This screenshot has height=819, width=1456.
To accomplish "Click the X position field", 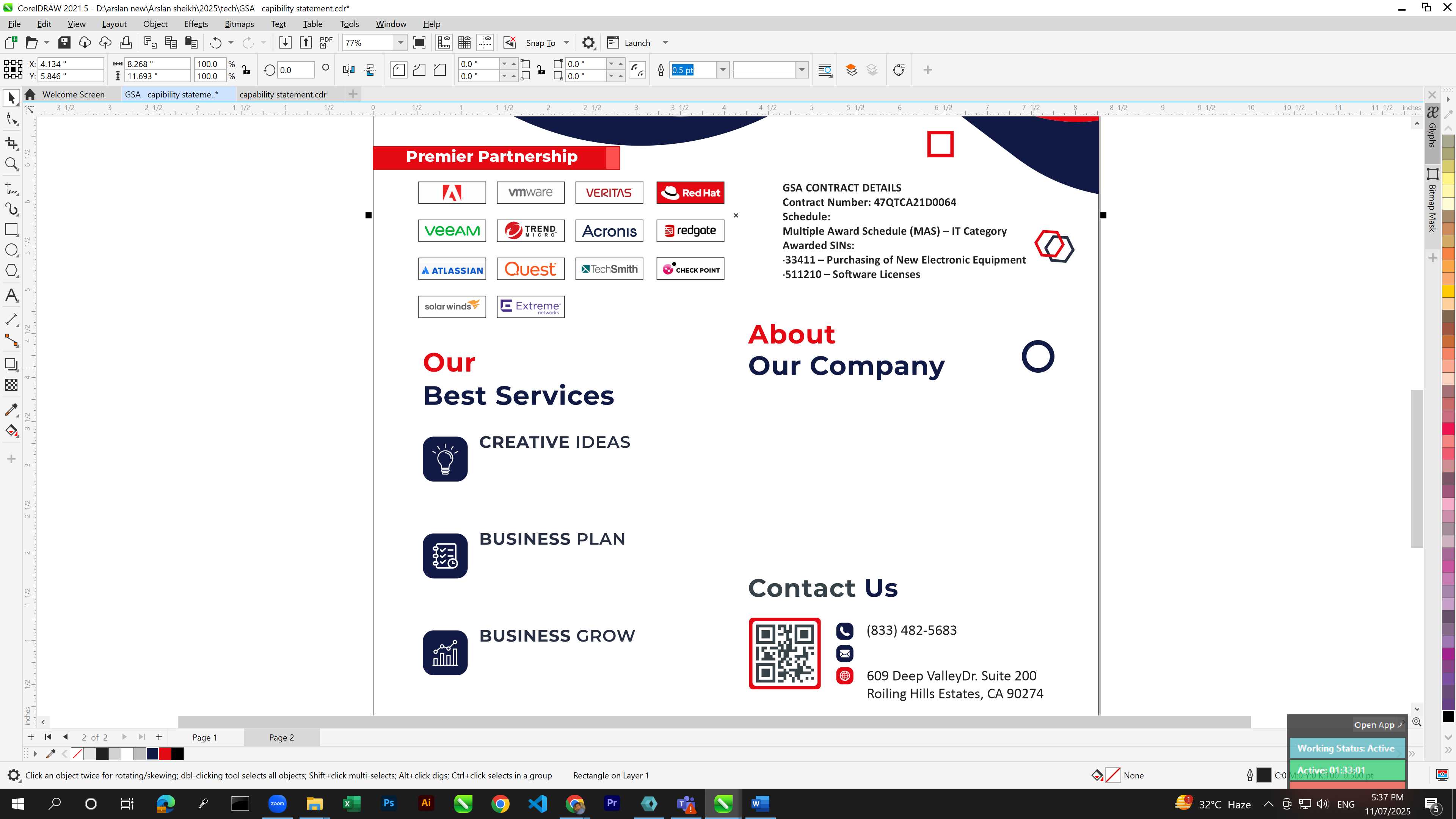I will click(x=71, y=64).
